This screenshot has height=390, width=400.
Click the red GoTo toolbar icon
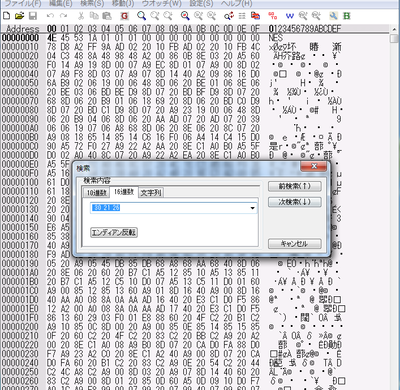[x=272, y=16]
